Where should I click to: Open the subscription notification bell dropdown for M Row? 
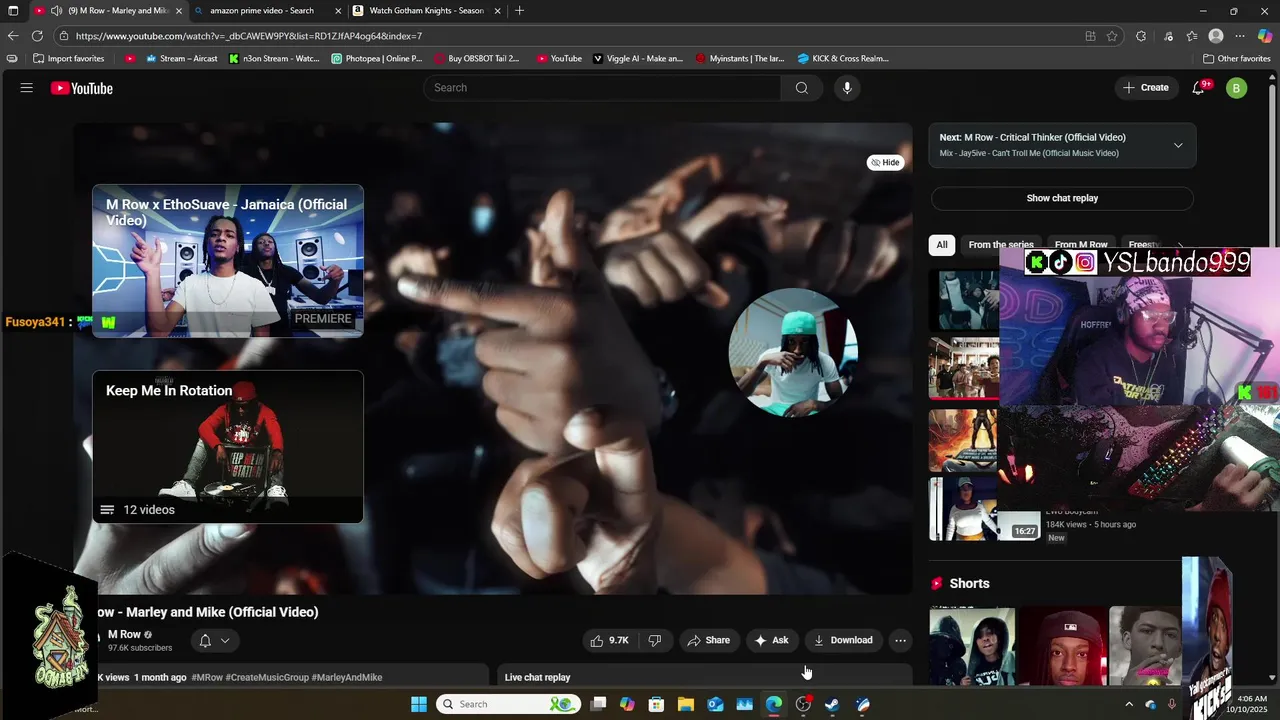pos(214,641)
